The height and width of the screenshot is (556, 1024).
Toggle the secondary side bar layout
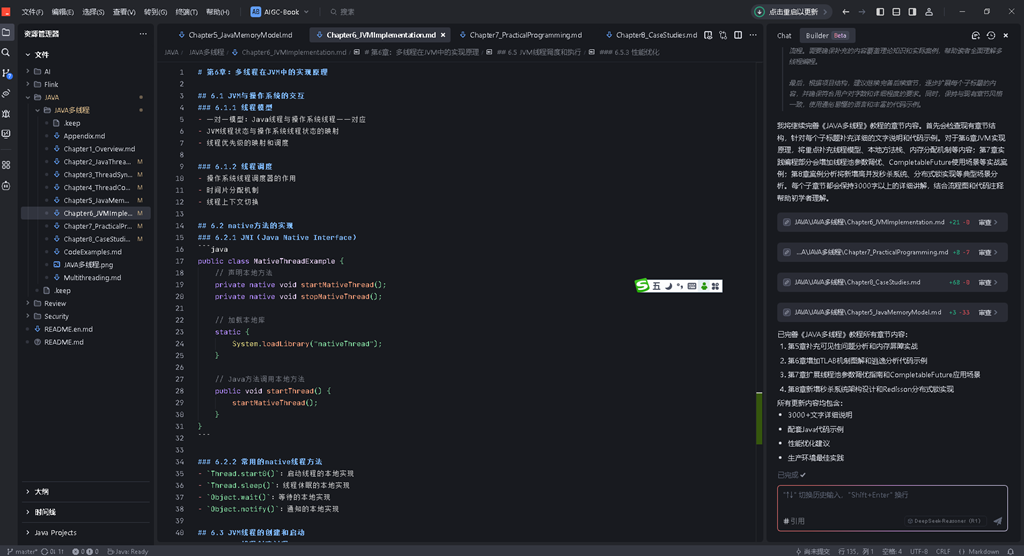pyautogui.click(x=912, y=12)
